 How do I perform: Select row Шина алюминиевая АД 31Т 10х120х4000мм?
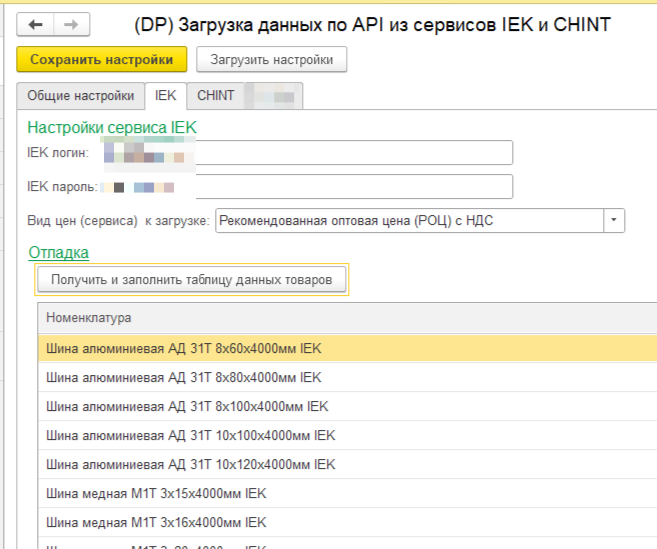191,464
